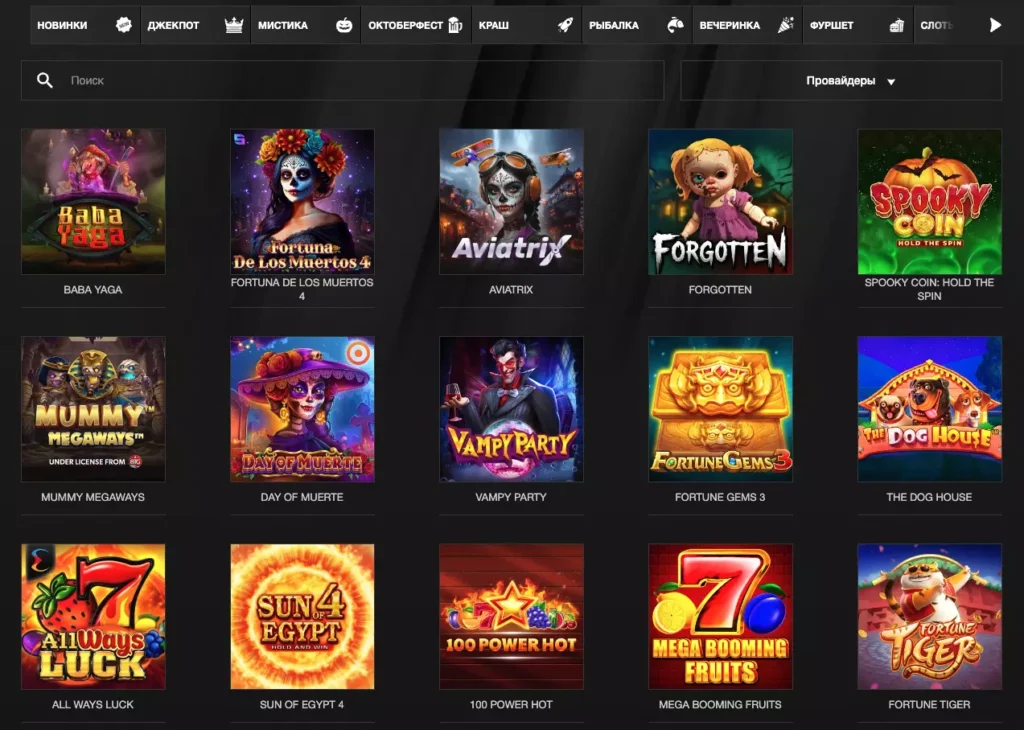1024x730 pixels.
Task: Click the FORTUNE TIGER title link
Action: 929,704
